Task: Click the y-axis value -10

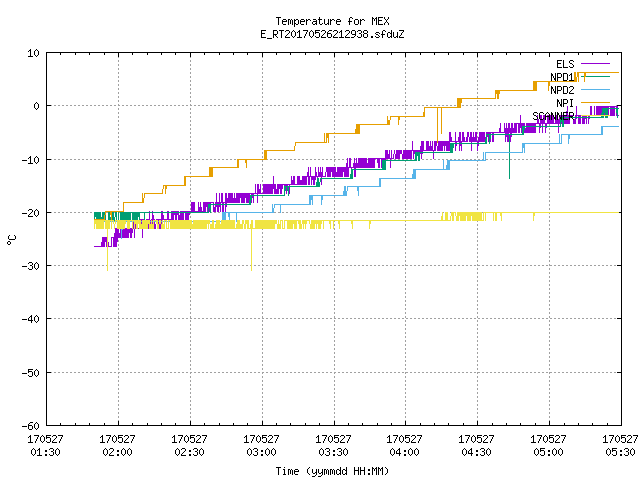Action: coord(31,160)
